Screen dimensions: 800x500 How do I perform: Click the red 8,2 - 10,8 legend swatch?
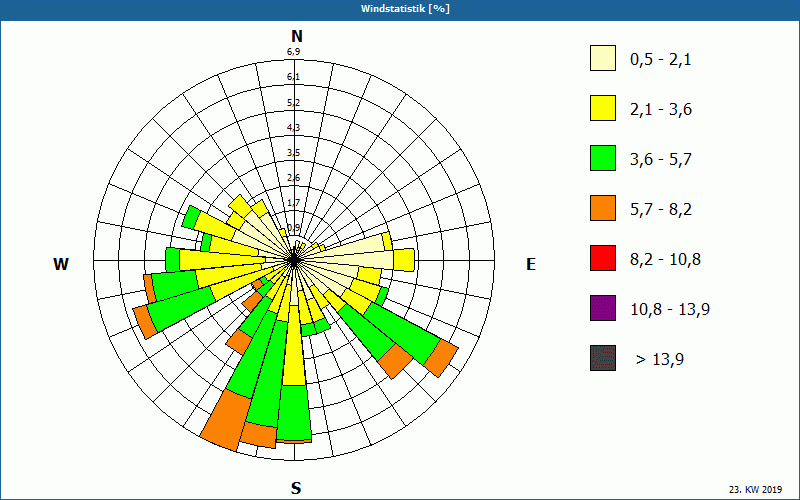603,258
